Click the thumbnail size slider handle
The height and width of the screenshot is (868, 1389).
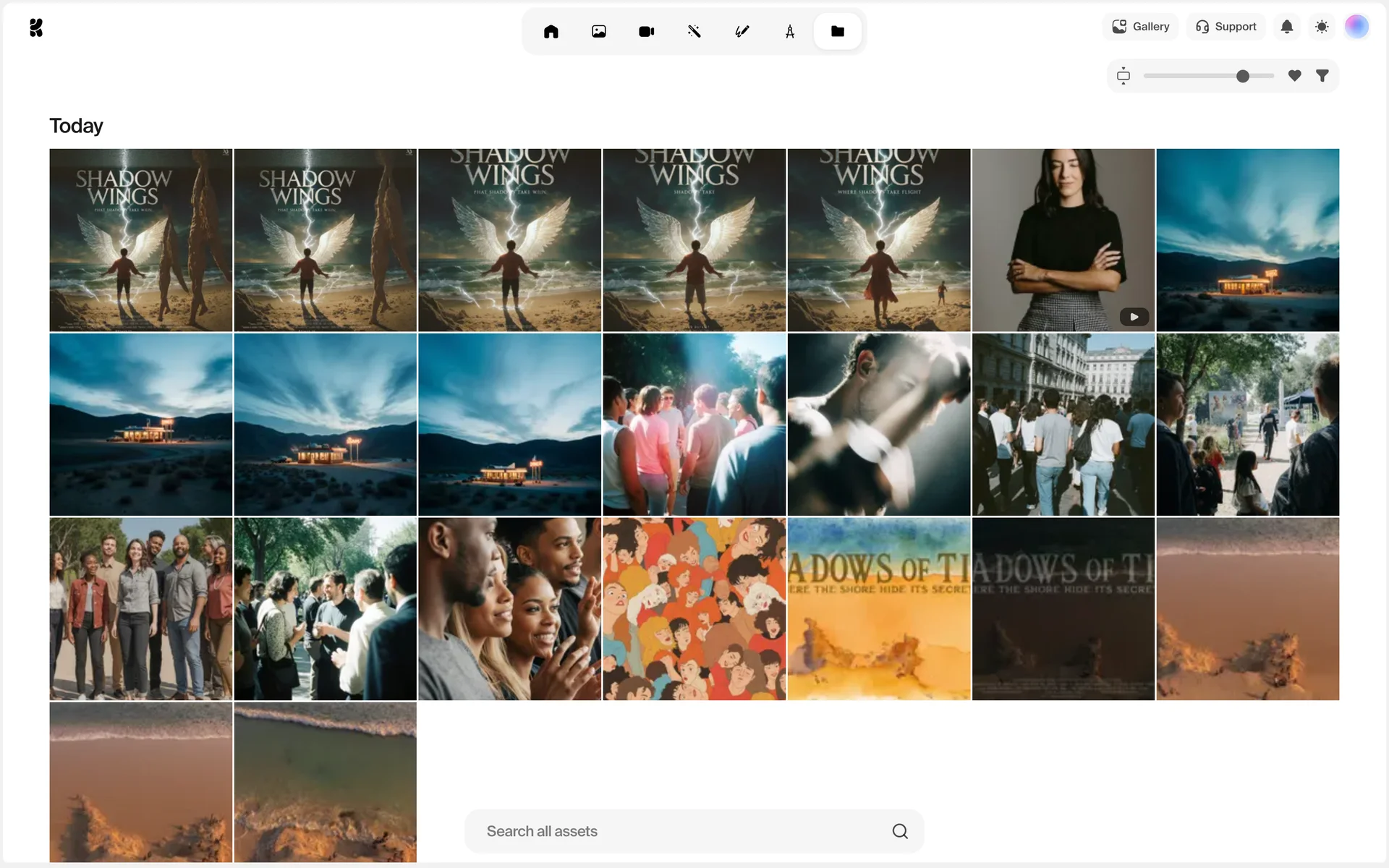coord(1242,76)
